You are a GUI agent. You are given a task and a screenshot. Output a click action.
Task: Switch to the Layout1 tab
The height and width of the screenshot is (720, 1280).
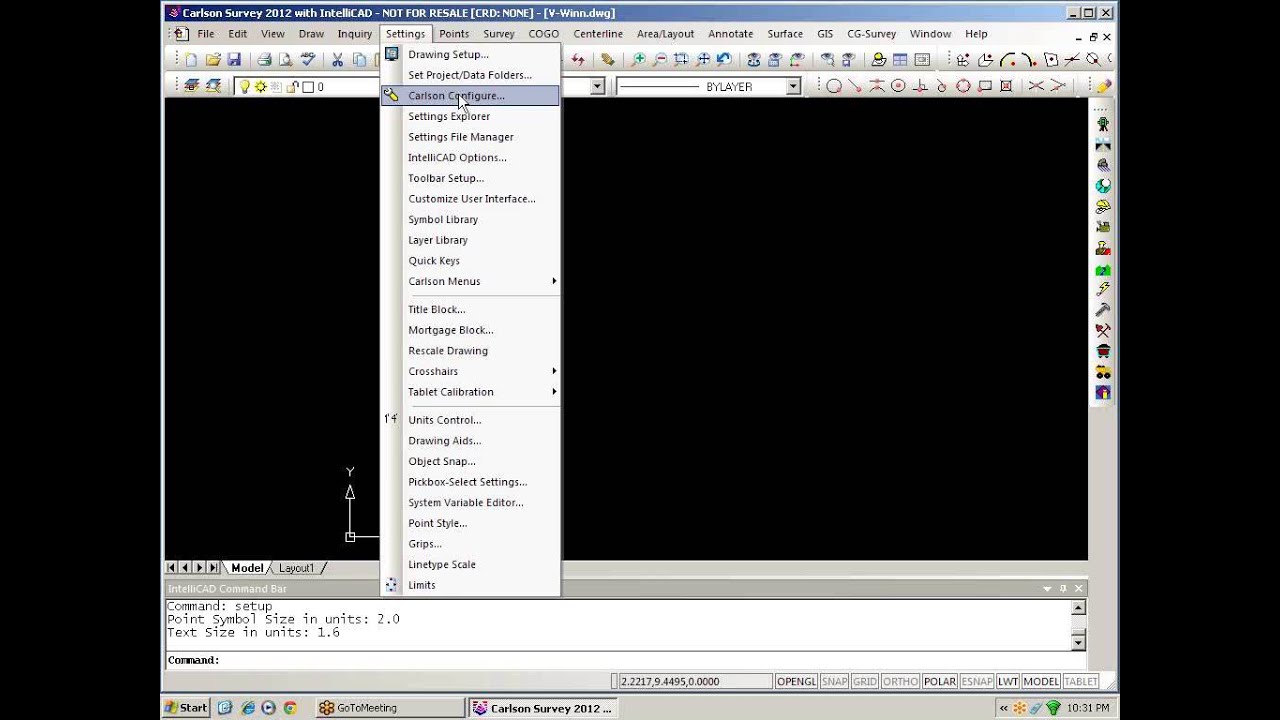[296, 568]
